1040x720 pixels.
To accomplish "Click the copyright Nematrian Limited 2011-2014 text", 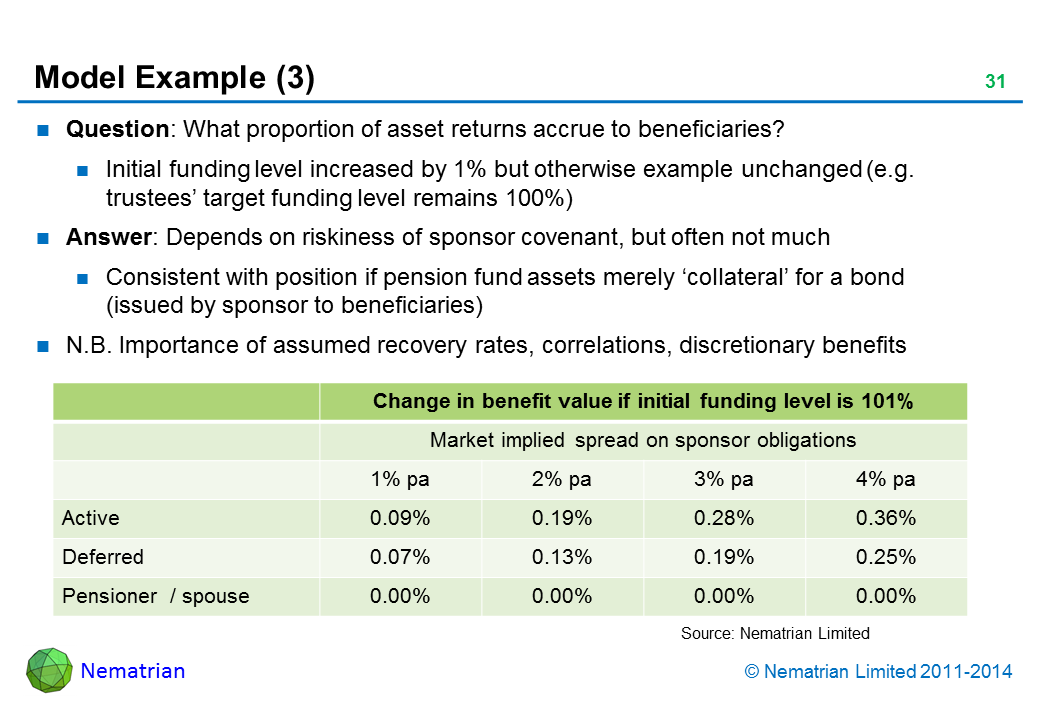I will point(878,672).
